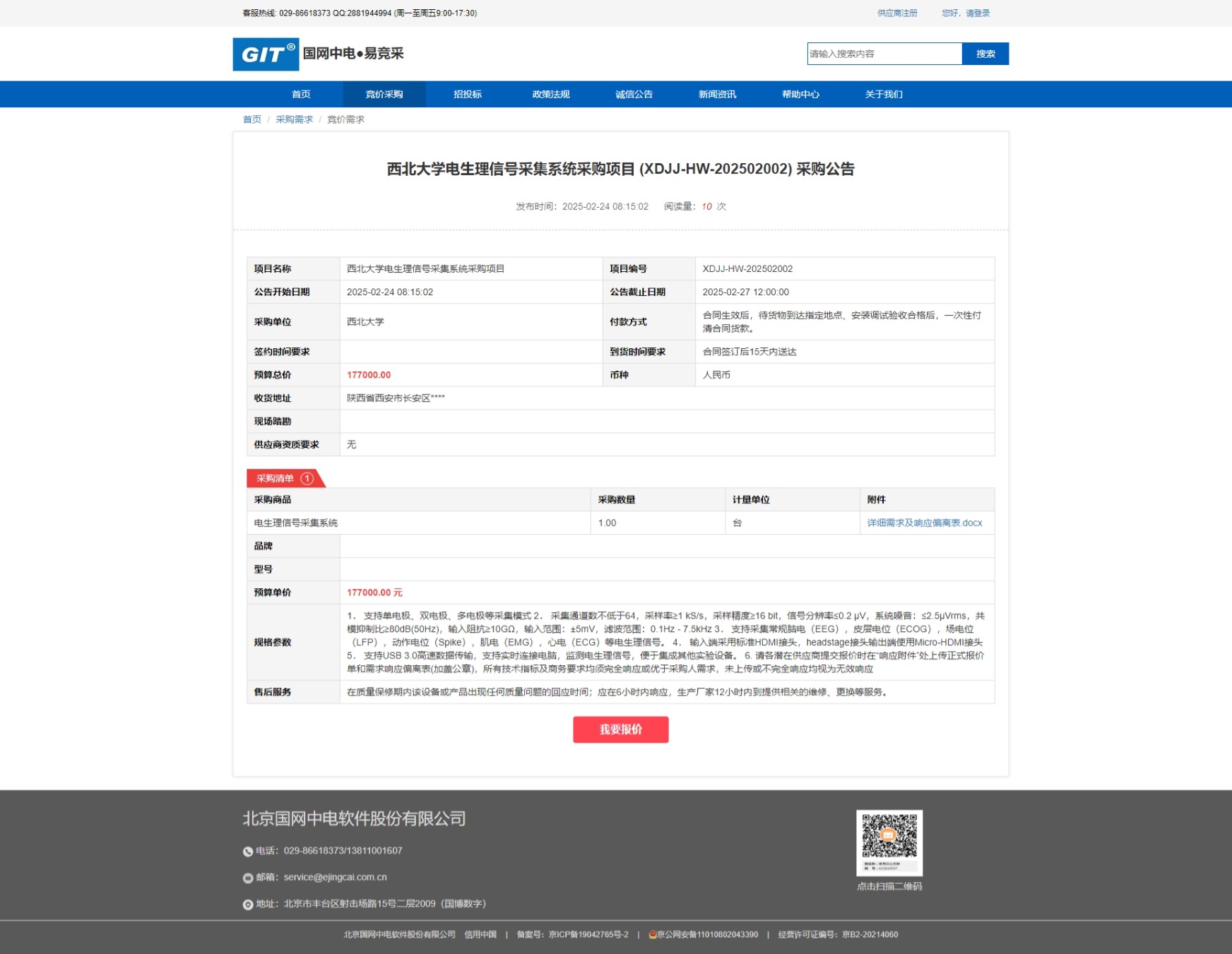The image size is (1232, 954).
Task: Click the 采购清单 count badge
Action: (x=307, y=479)
